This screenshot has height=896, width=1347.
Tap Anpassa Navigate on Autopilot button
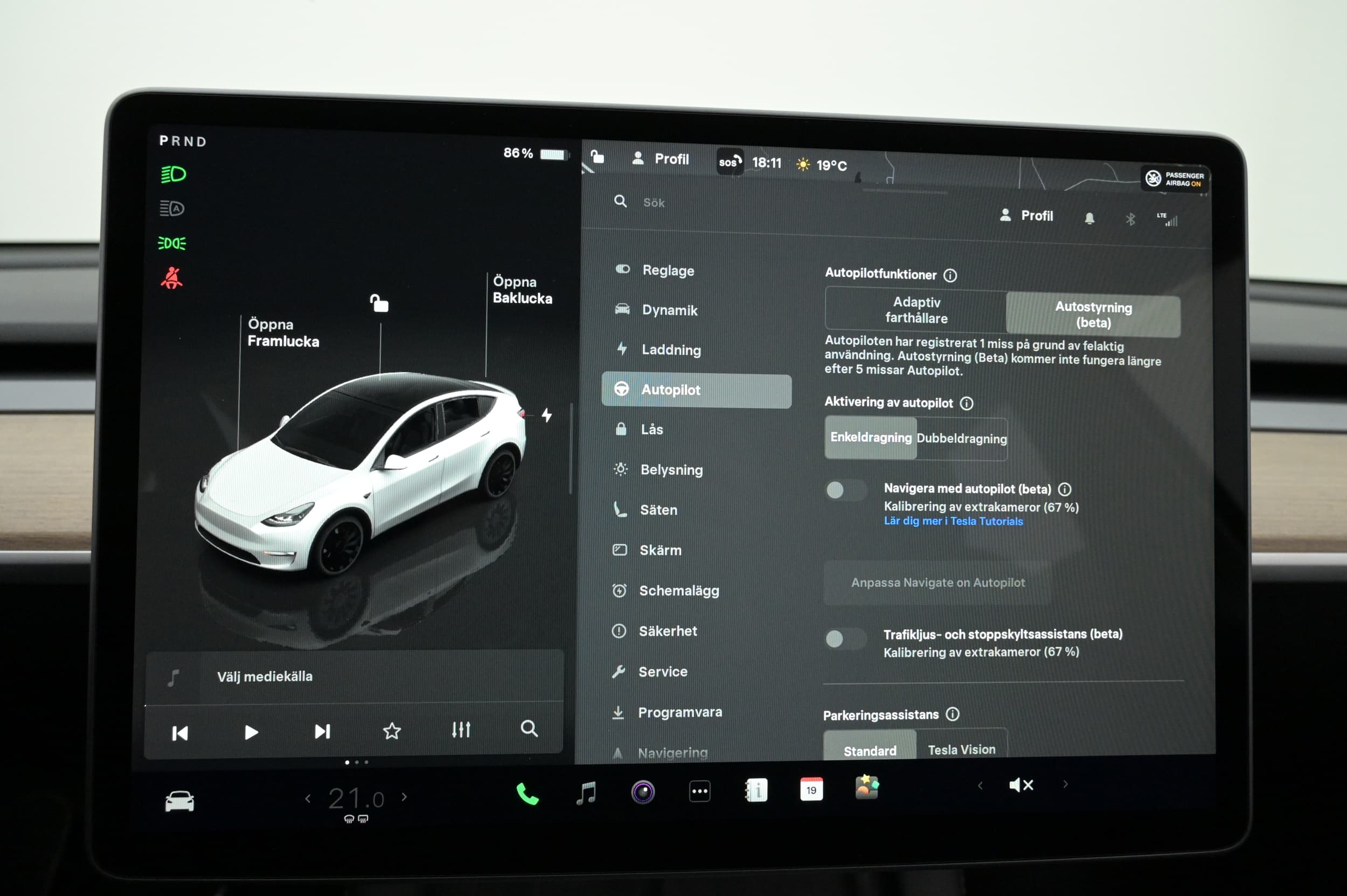(x=937, y=583)
